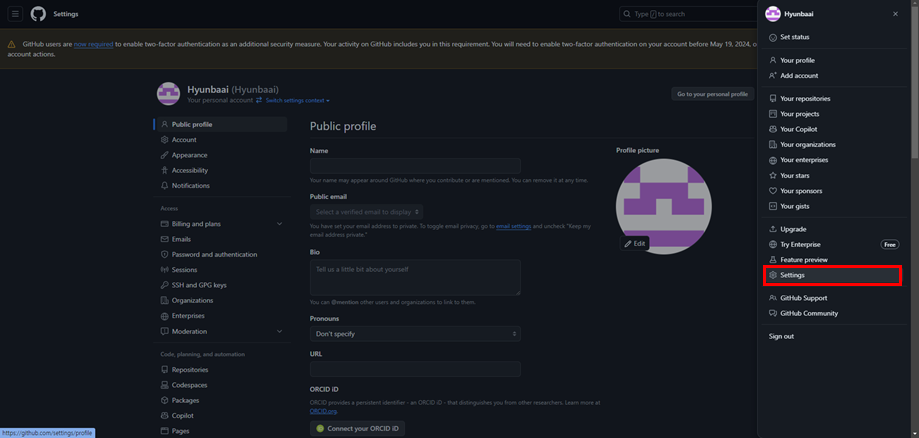Open the Pronouns dropdown
This screenshot has height=438, width=919.
tap(415, 334)
